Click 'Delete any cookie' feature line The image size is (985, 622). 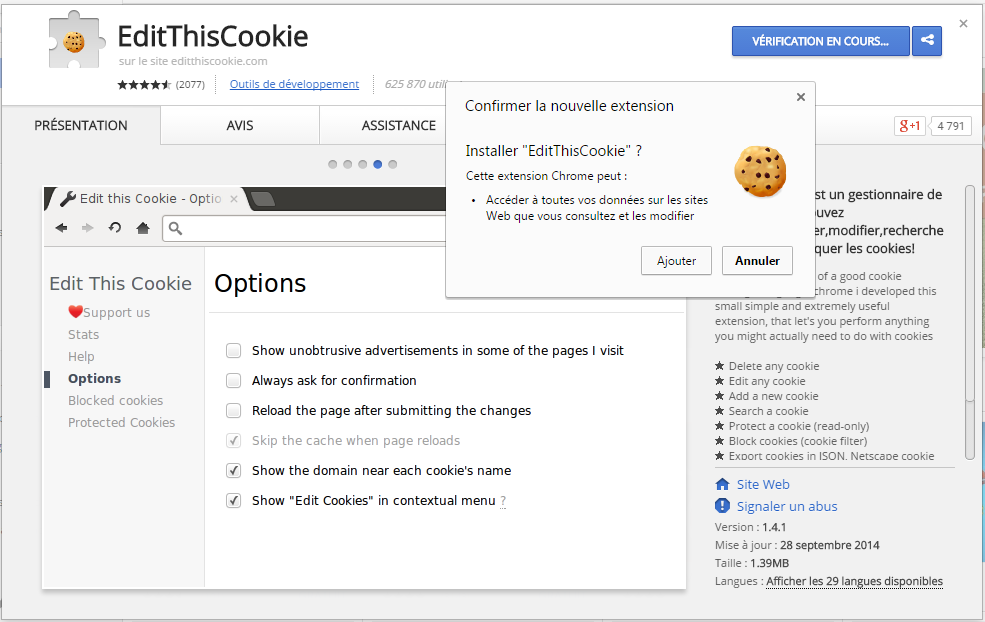[x=773, y=366]
